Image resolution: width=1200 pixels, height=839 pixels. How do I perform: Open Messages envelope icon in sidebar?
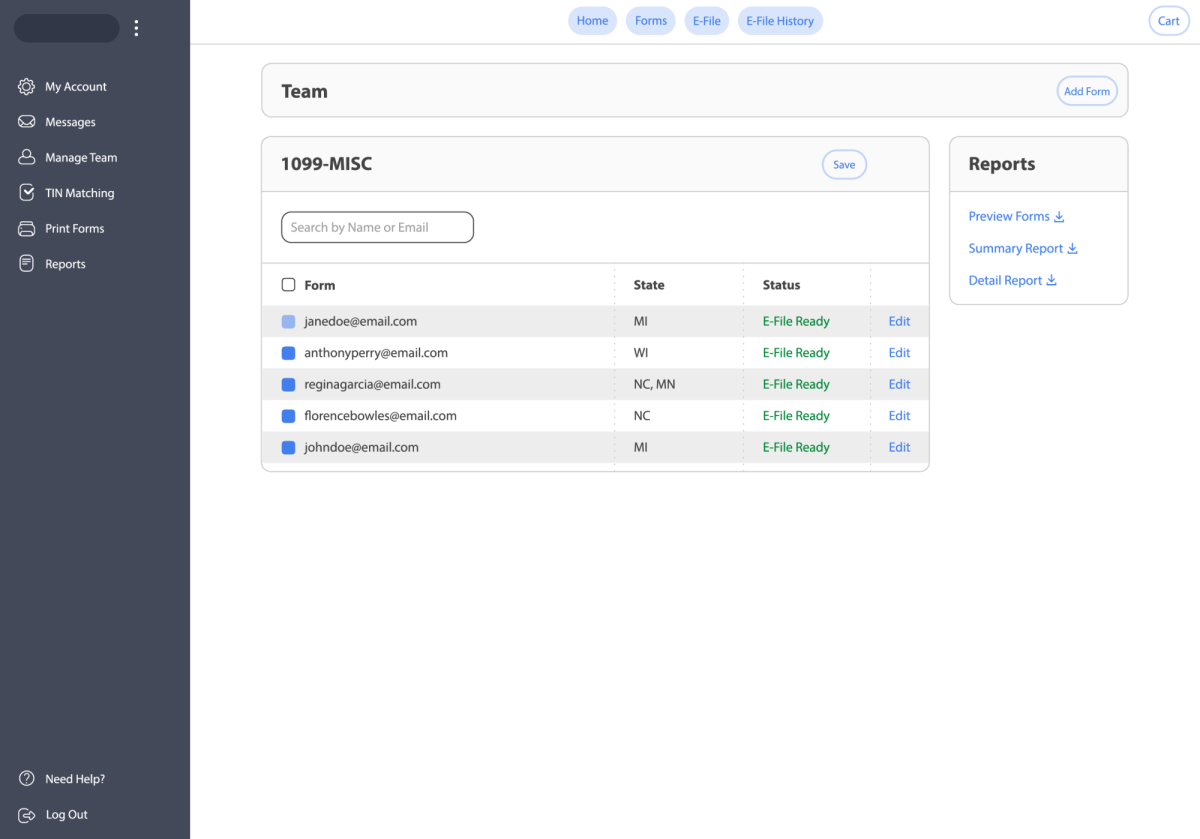point(27,122)
